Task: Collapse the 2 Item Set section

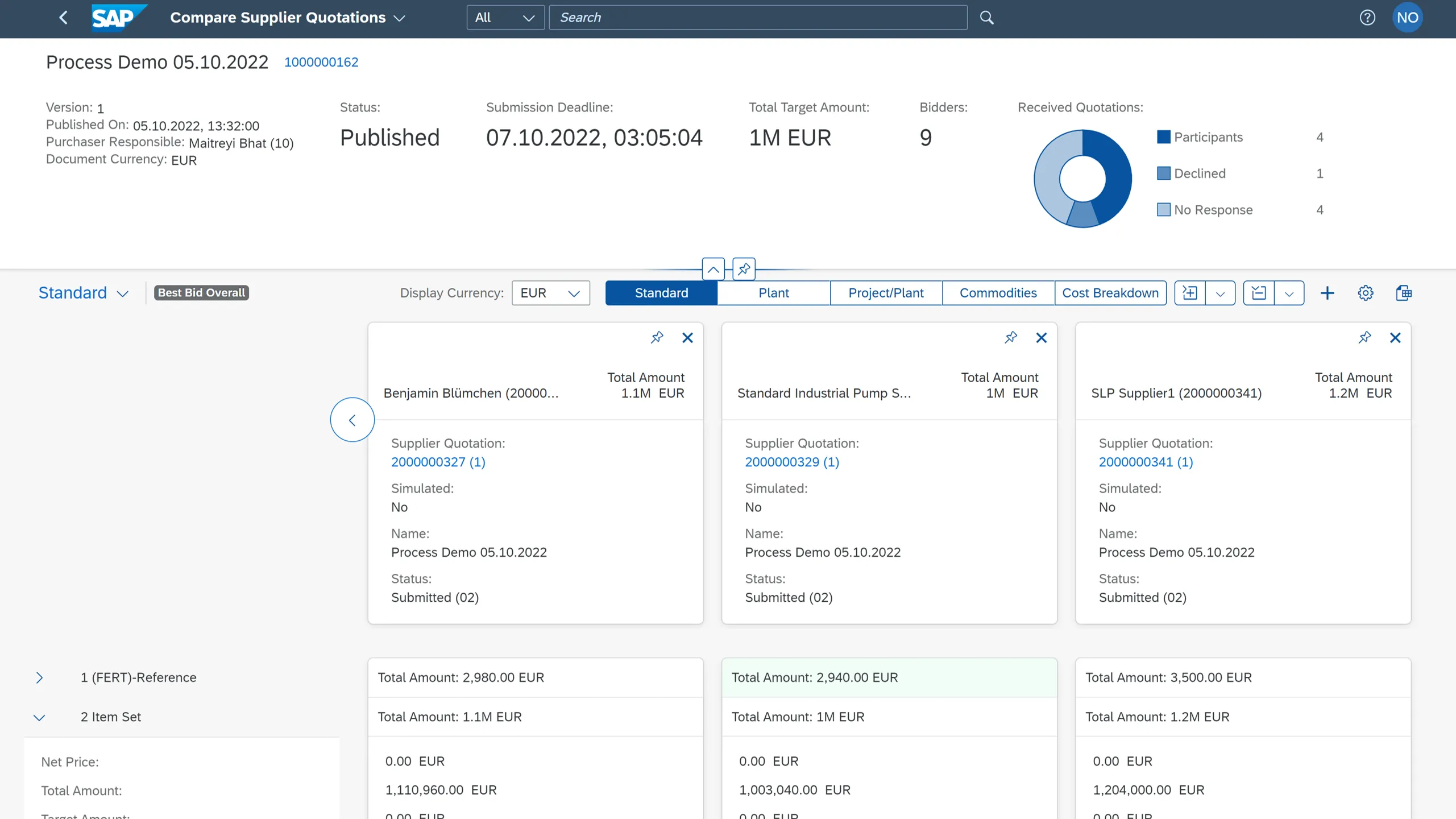Action: tap(39, 717)
